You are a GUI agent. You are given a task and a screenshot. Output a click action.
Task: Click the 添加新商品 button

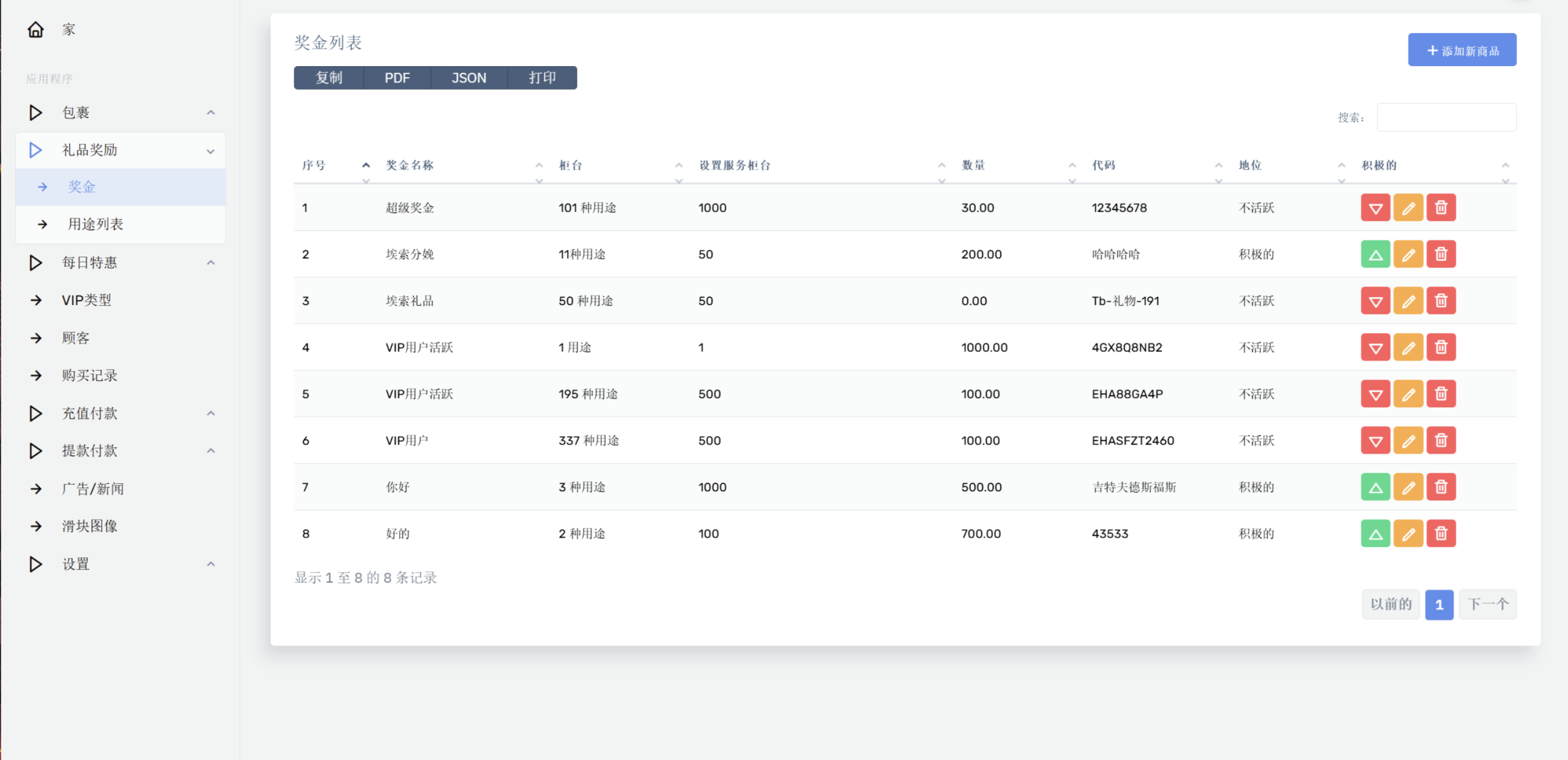coord(1461,50)
